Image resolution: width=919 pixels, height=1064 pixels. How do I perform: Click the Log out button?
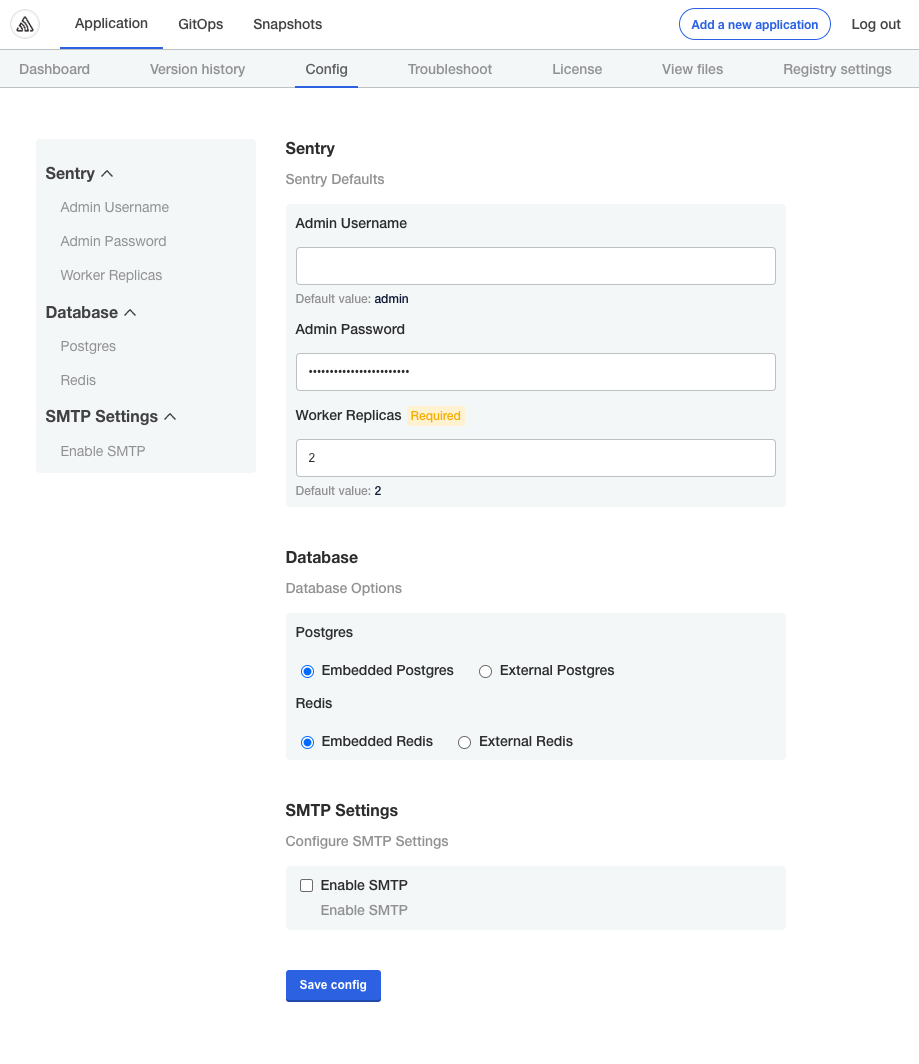tap(875, 24)
